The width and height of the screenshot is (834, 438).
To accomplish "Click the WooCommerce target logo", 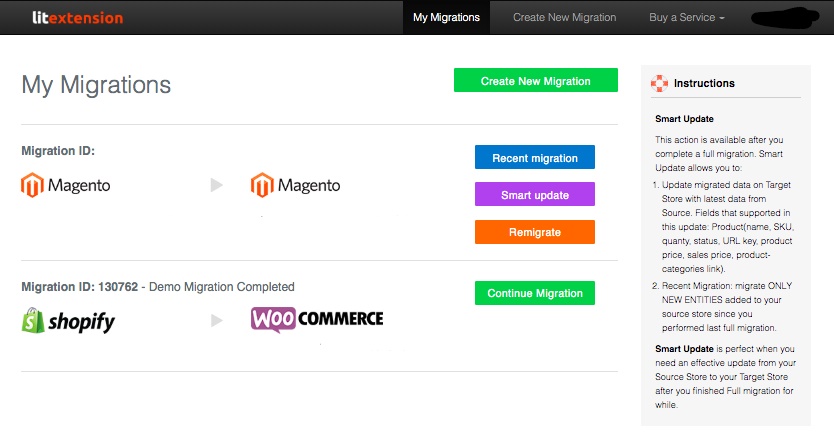I will 317,319.
